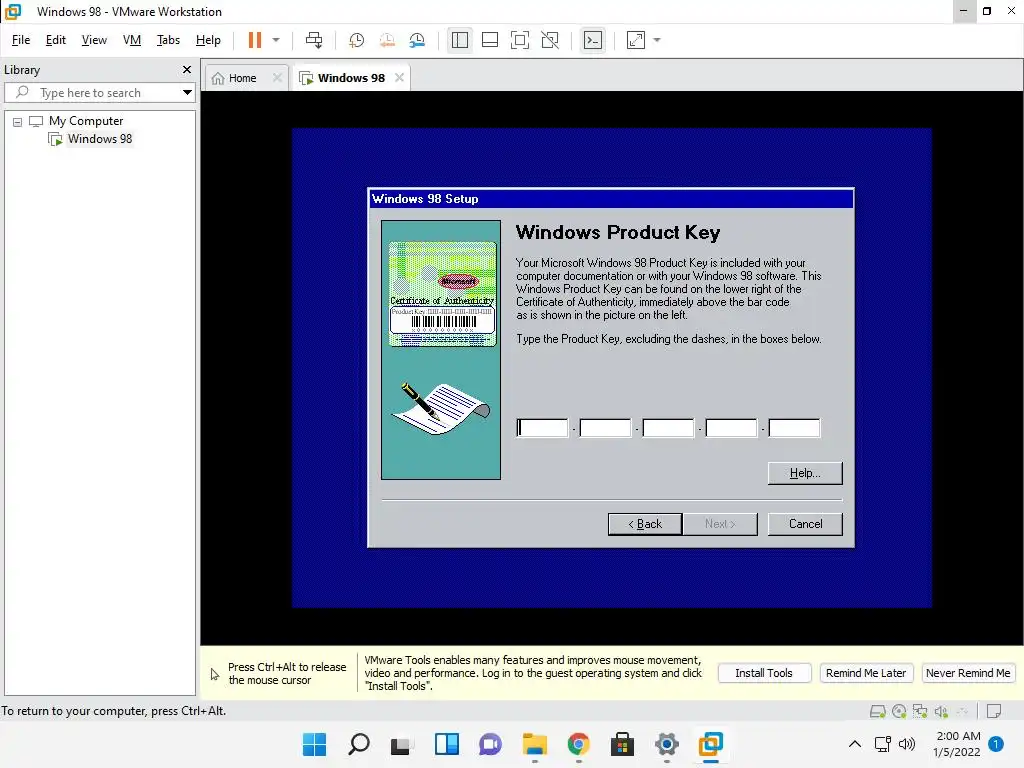Open File Explorer from the taskbar
The width and height of the screenshot is (1024, 768).
(x=534, y=744)
